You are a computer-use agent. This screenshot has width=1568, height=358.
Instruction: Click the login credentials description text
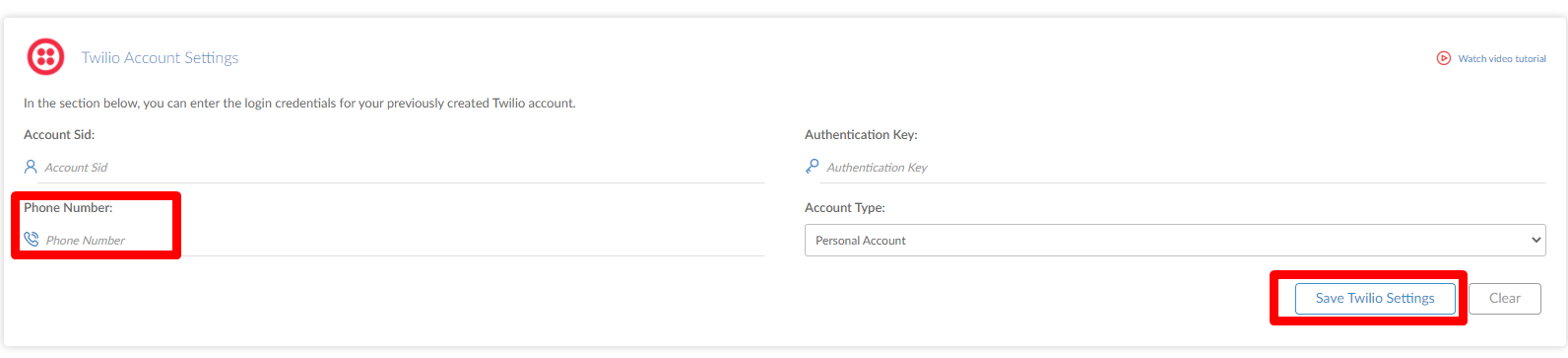[299, 103]
